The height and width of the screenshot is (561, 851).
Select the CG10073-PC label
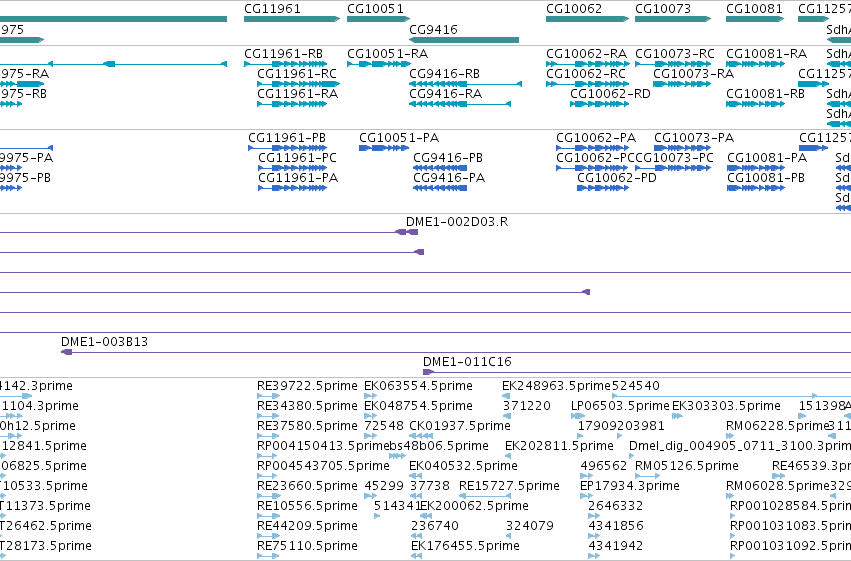pos(674,158)
